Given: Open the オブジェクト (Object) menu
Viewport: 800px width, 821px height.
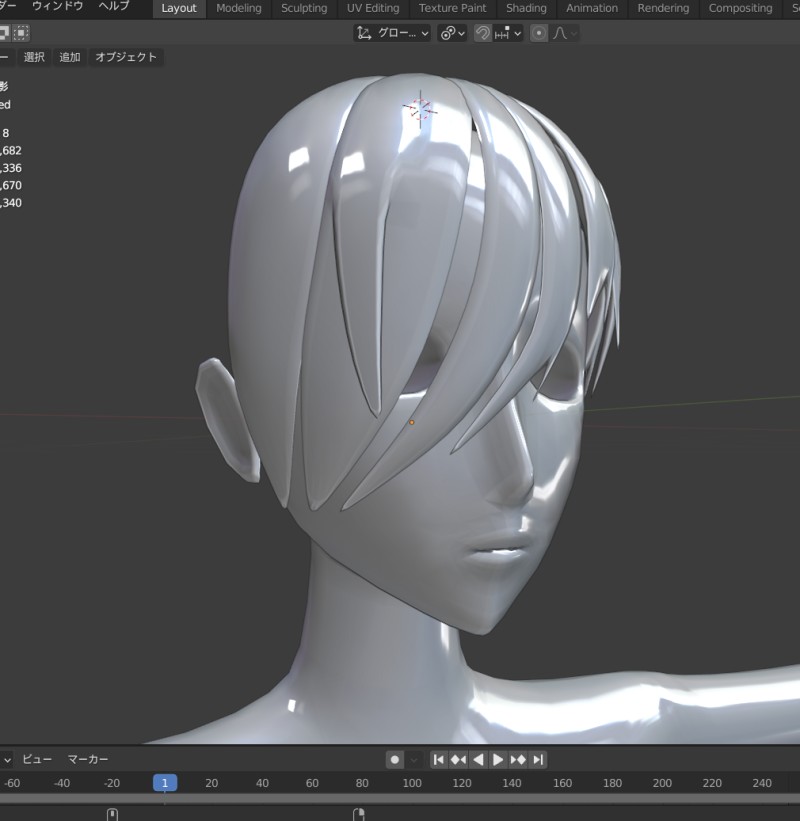Looking at the screenshot, I should [126, 57].
